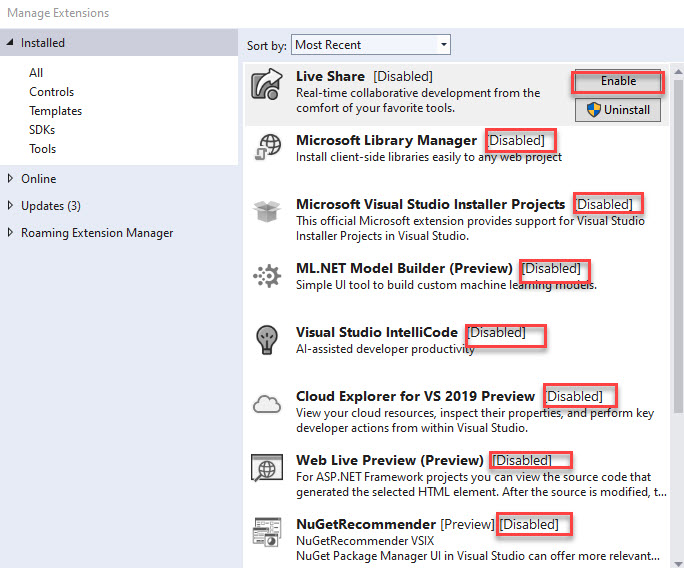Click the Web Live Preview icon
684x568 pixels.
click(267, 467)
